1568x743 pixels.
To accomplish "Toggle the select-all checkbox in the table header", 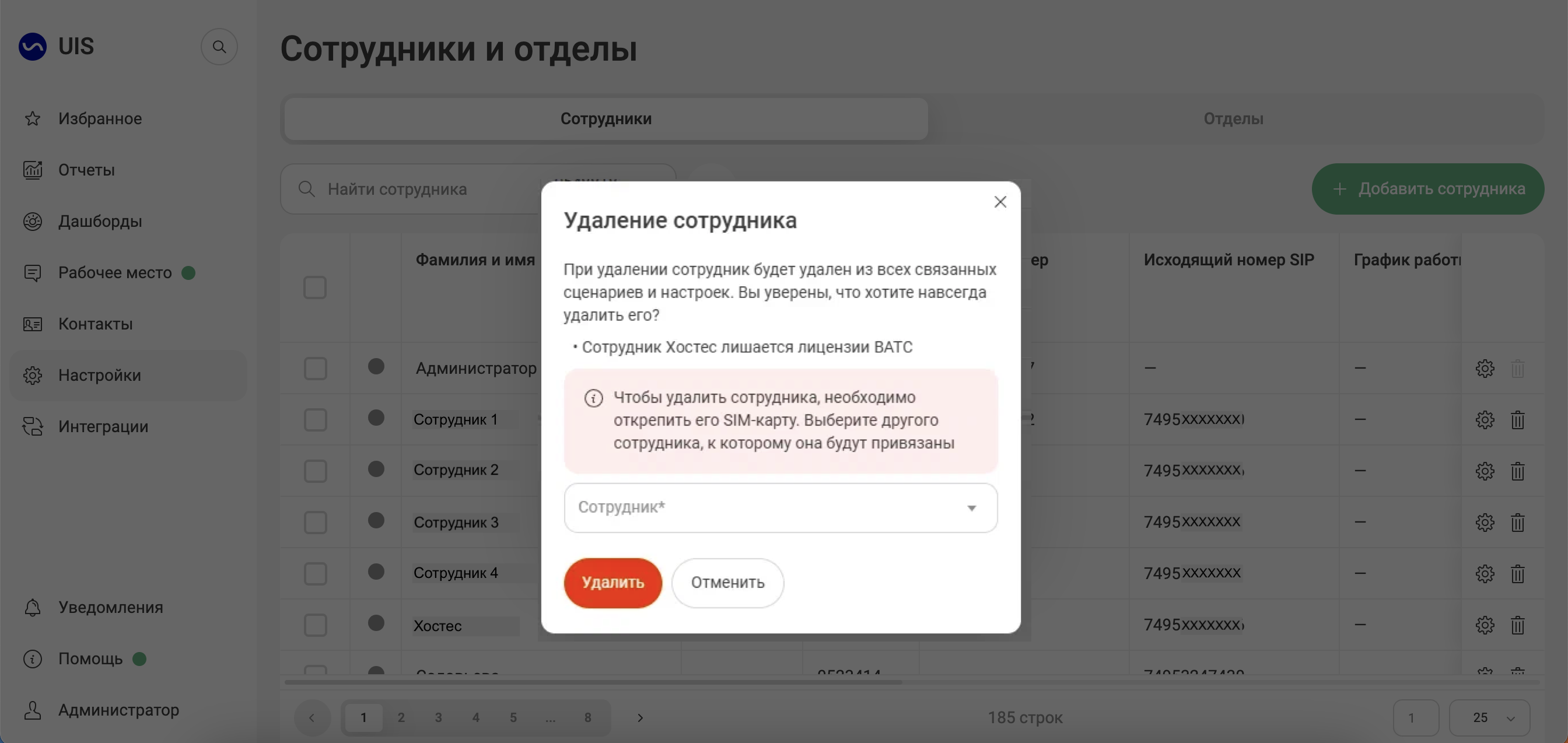I will click(314, 288).
